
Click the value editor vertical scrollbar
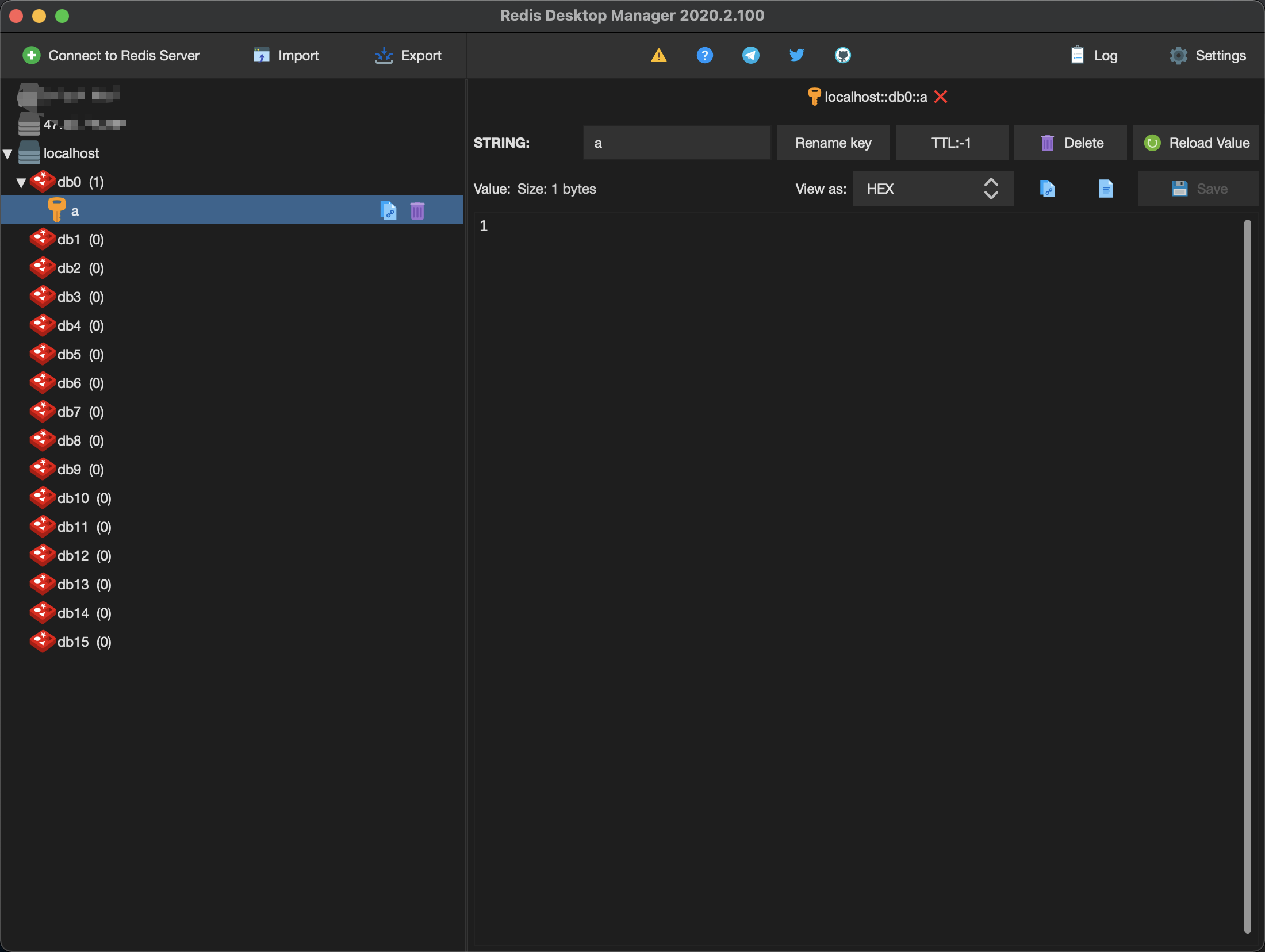click(1247, 575)
